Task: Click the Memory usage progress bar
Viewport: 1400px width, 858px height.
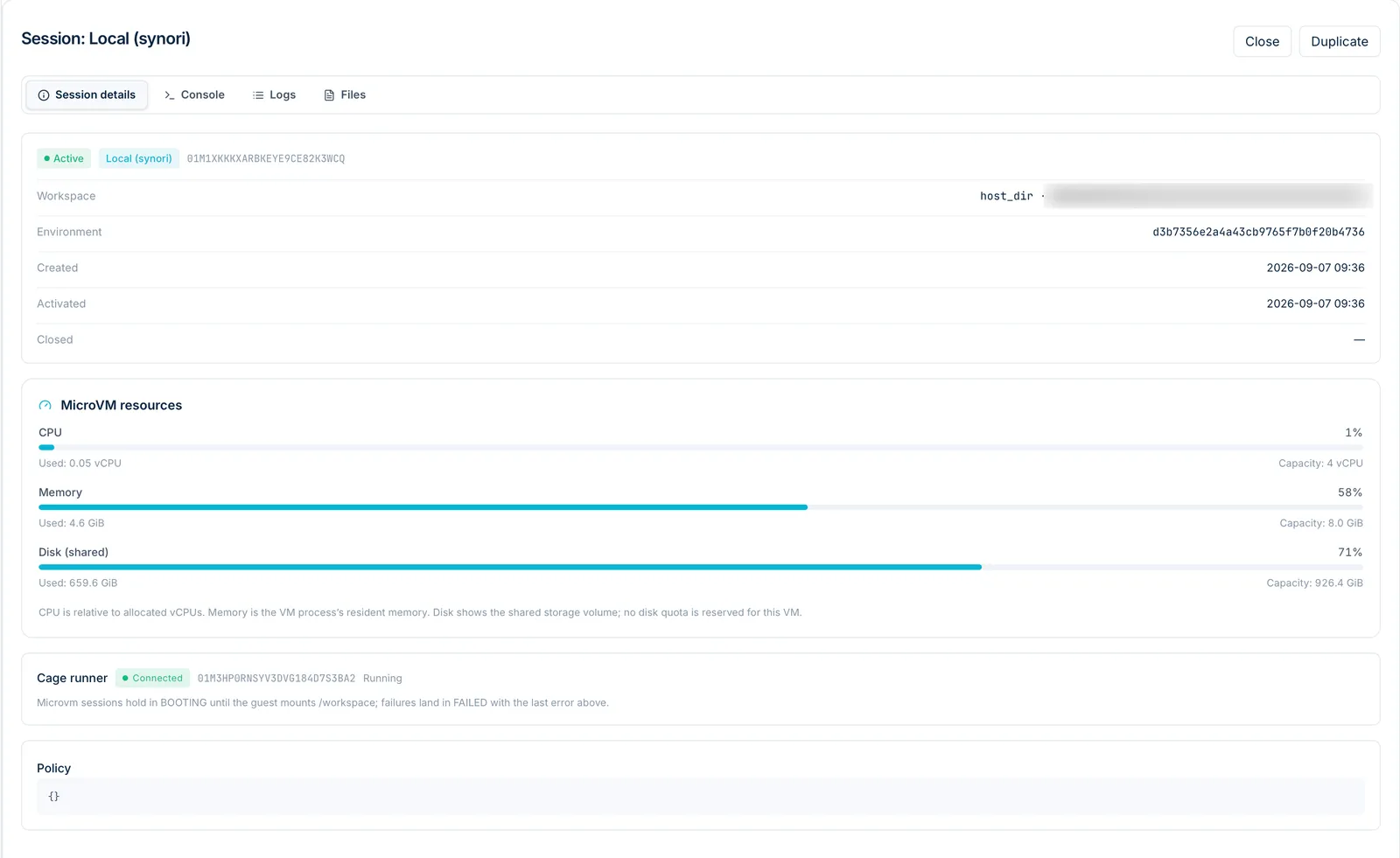Action: [x=700, y=507]
